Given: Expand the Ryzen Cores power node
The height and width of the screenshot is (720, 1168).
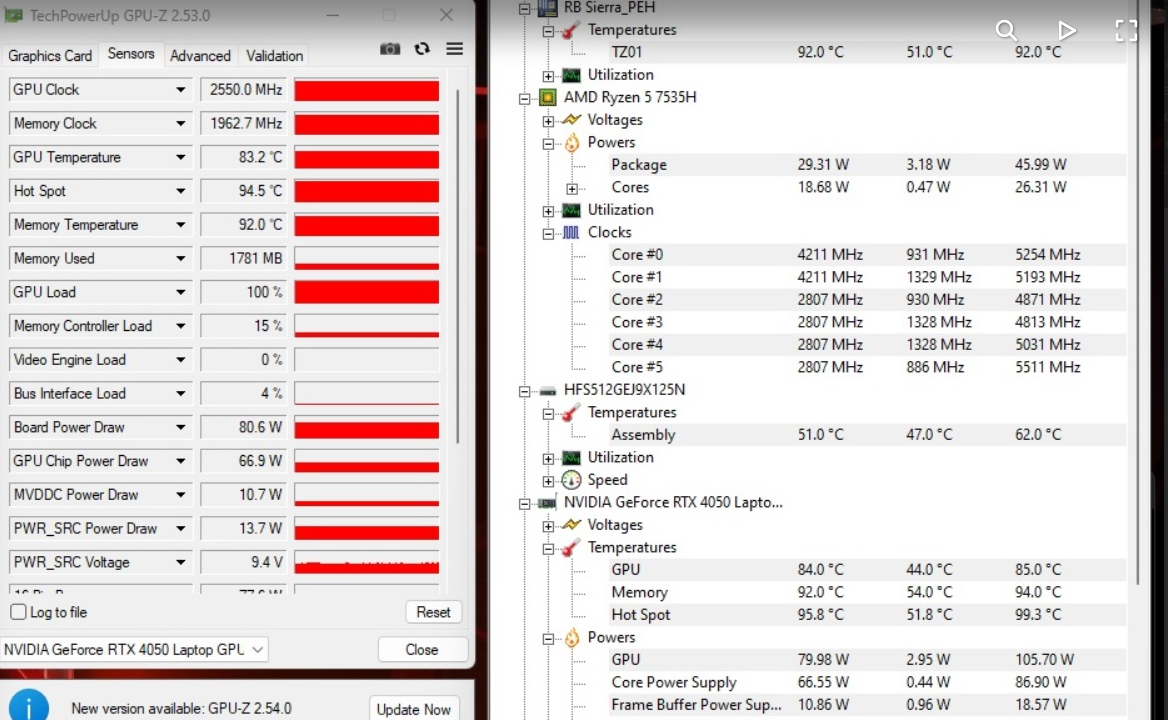Looking at the screenshot, I should click(x=572, y=188).
